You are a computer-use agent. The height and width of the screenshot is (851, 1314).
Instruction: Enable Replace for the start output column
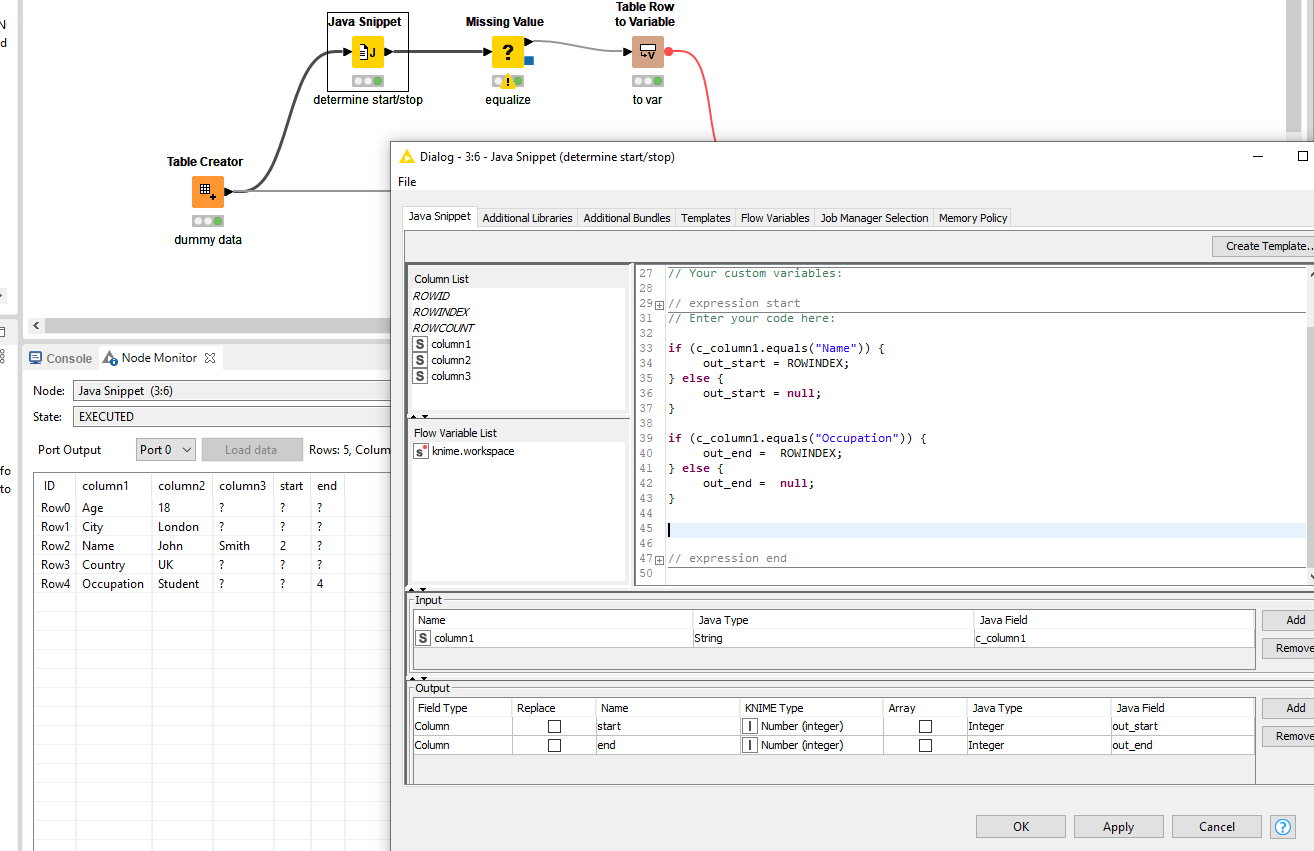(x=555, y=725)
